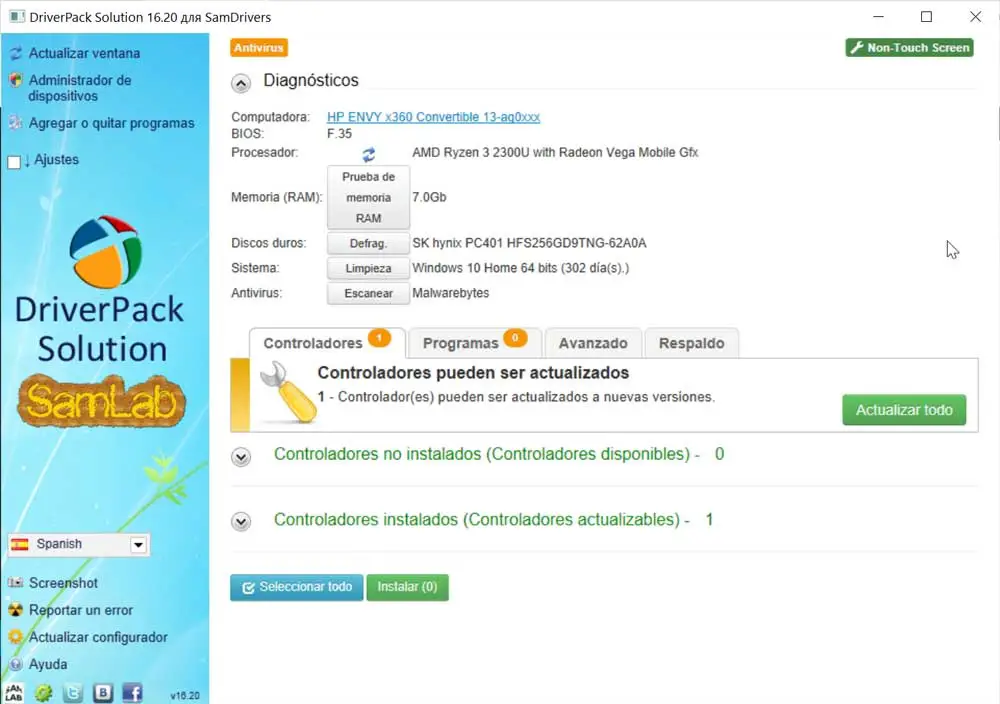Click Actualizar configurador link

pos(98,637)
